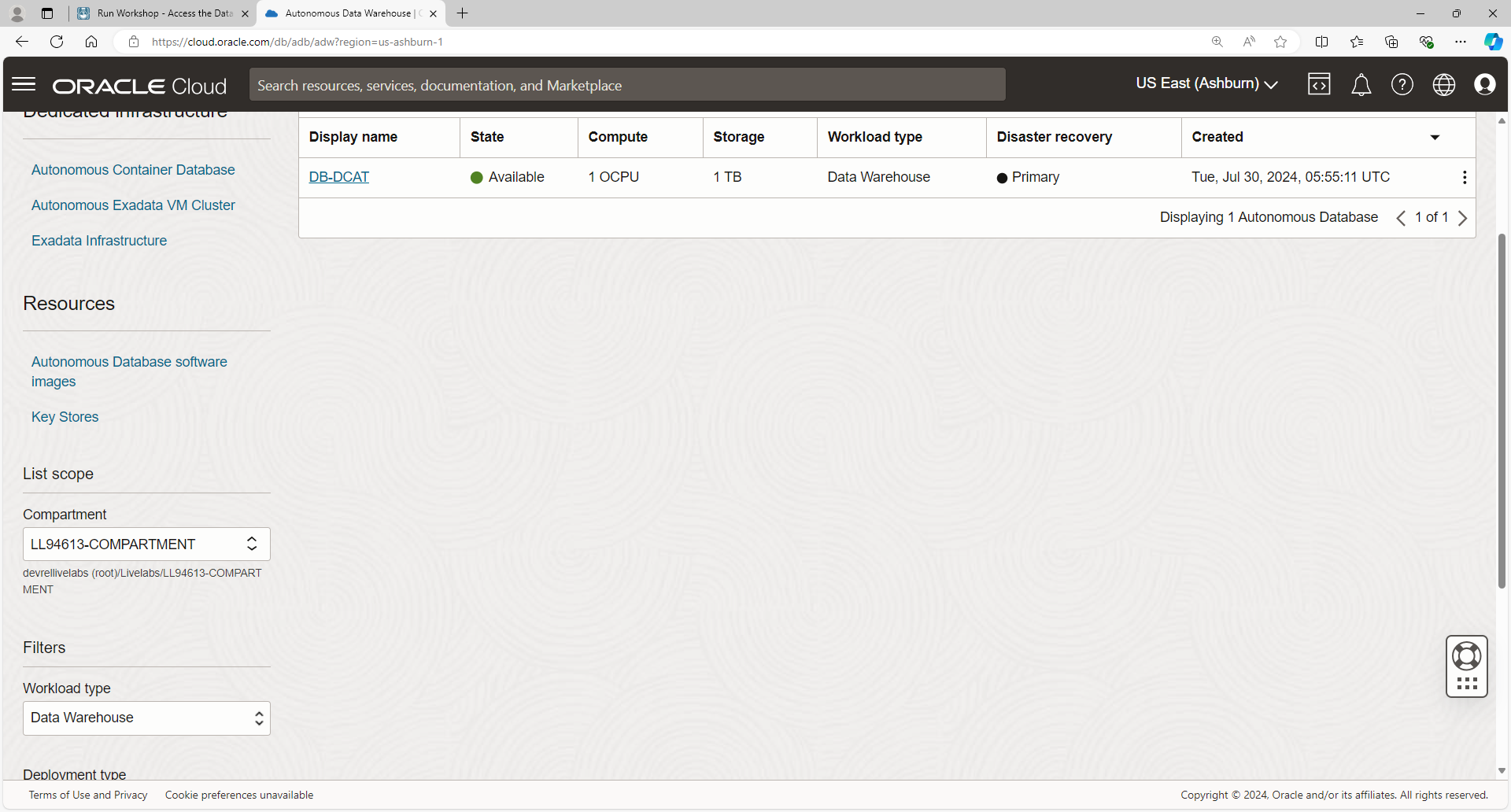This screenshot has height=812, width=1511.
Task: Toggle read aloud icon in address bar
Action: pyautogui.click(x=1249, y=42)
